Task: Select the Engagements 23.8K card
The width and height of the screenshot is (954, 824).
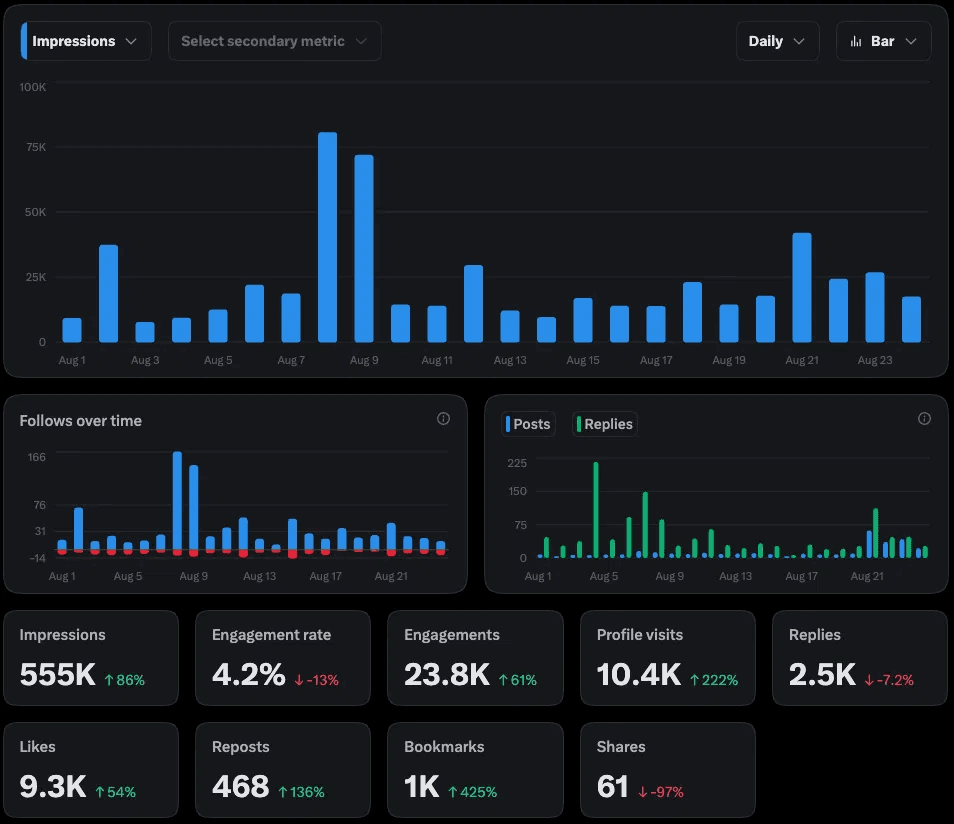Action: pyautogui.click(x=475, y=658)
